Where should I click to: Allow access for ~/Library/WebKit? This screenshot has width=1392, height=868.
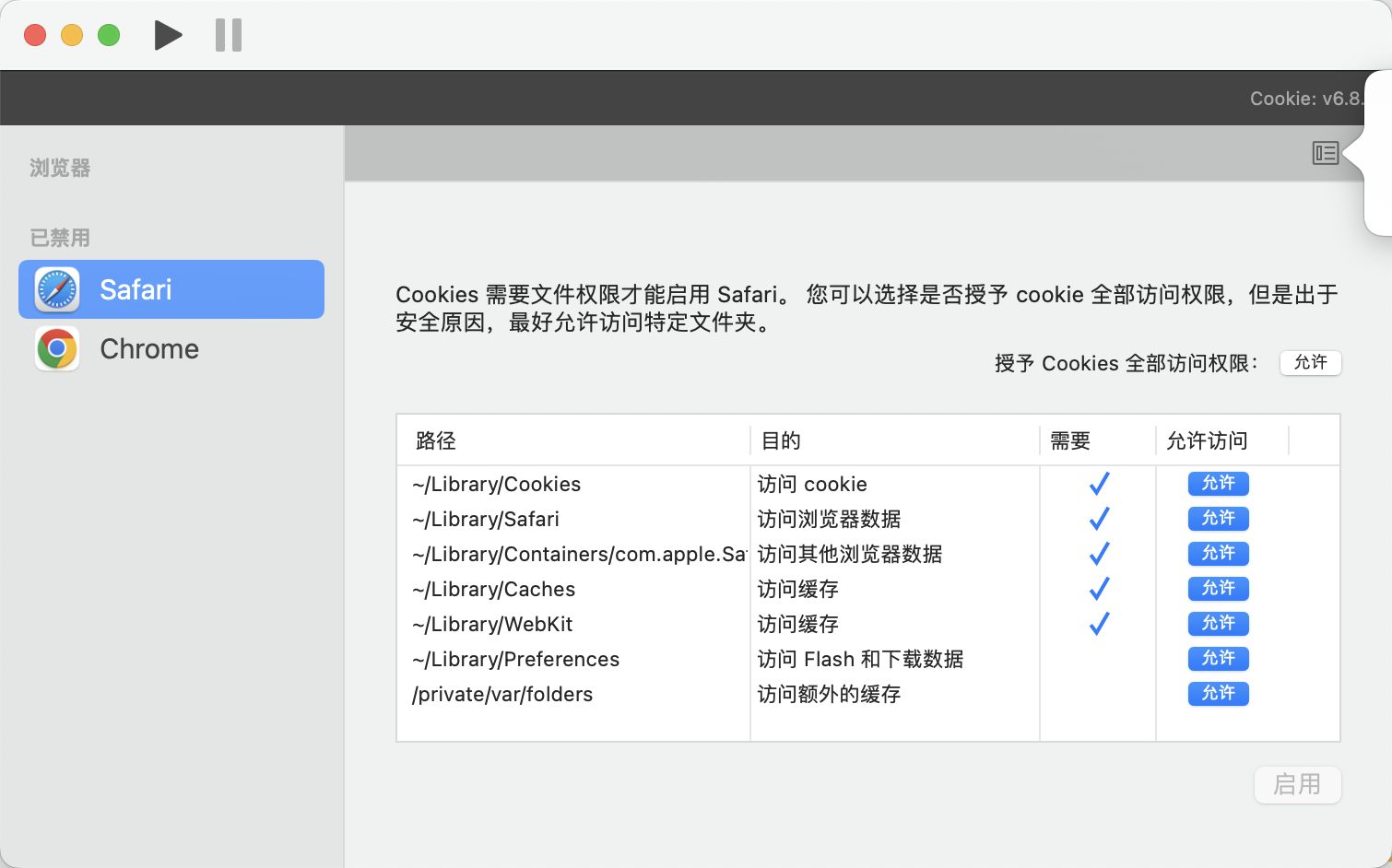click(1218, 624)
